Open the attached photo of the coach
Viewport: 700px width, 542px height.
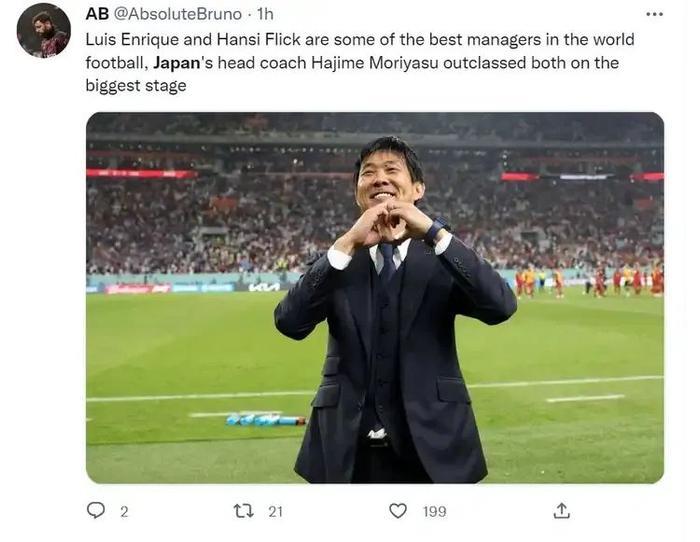point(374,298)
